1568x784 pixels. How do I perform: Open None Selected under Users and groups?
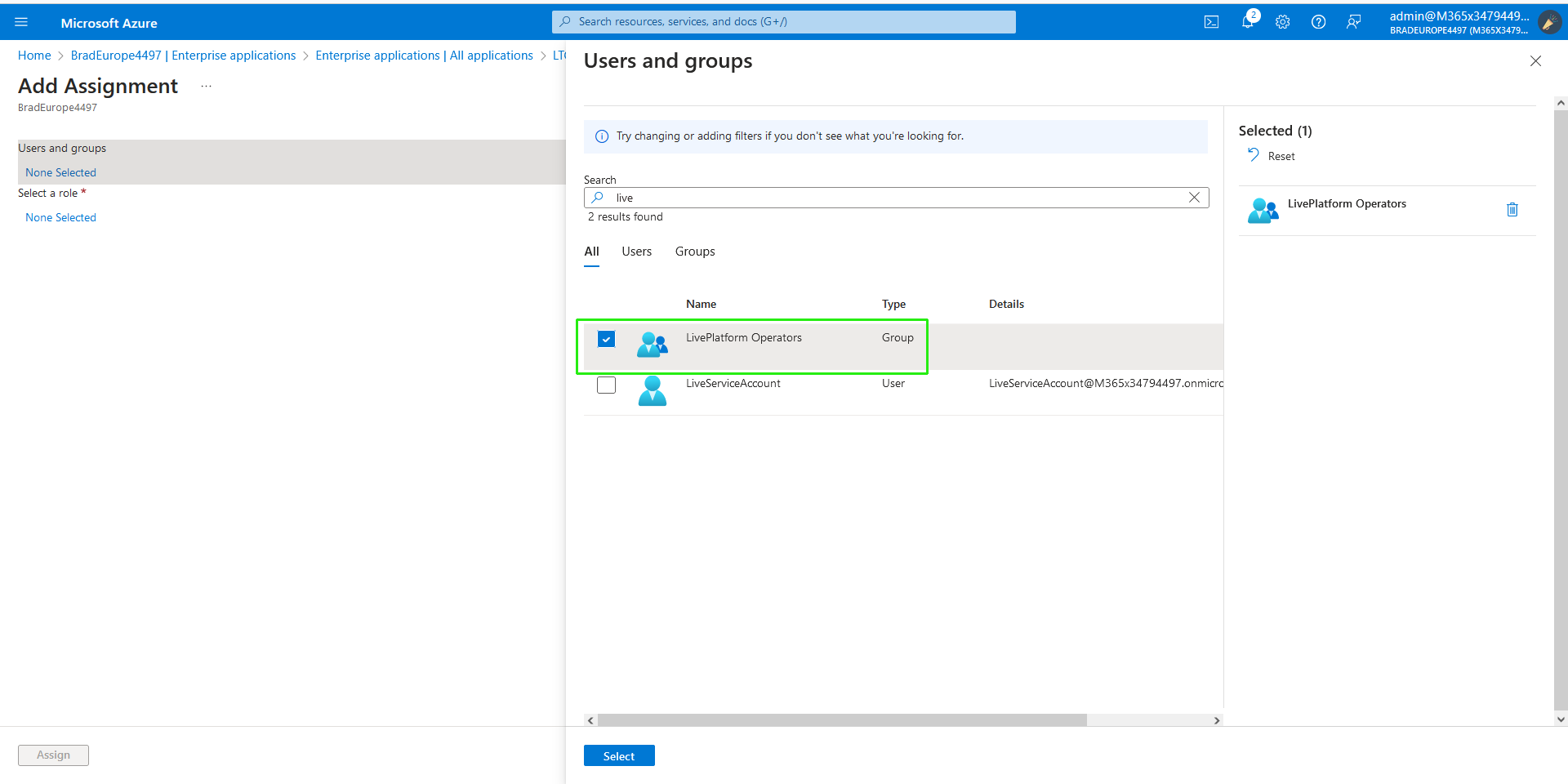60,172
